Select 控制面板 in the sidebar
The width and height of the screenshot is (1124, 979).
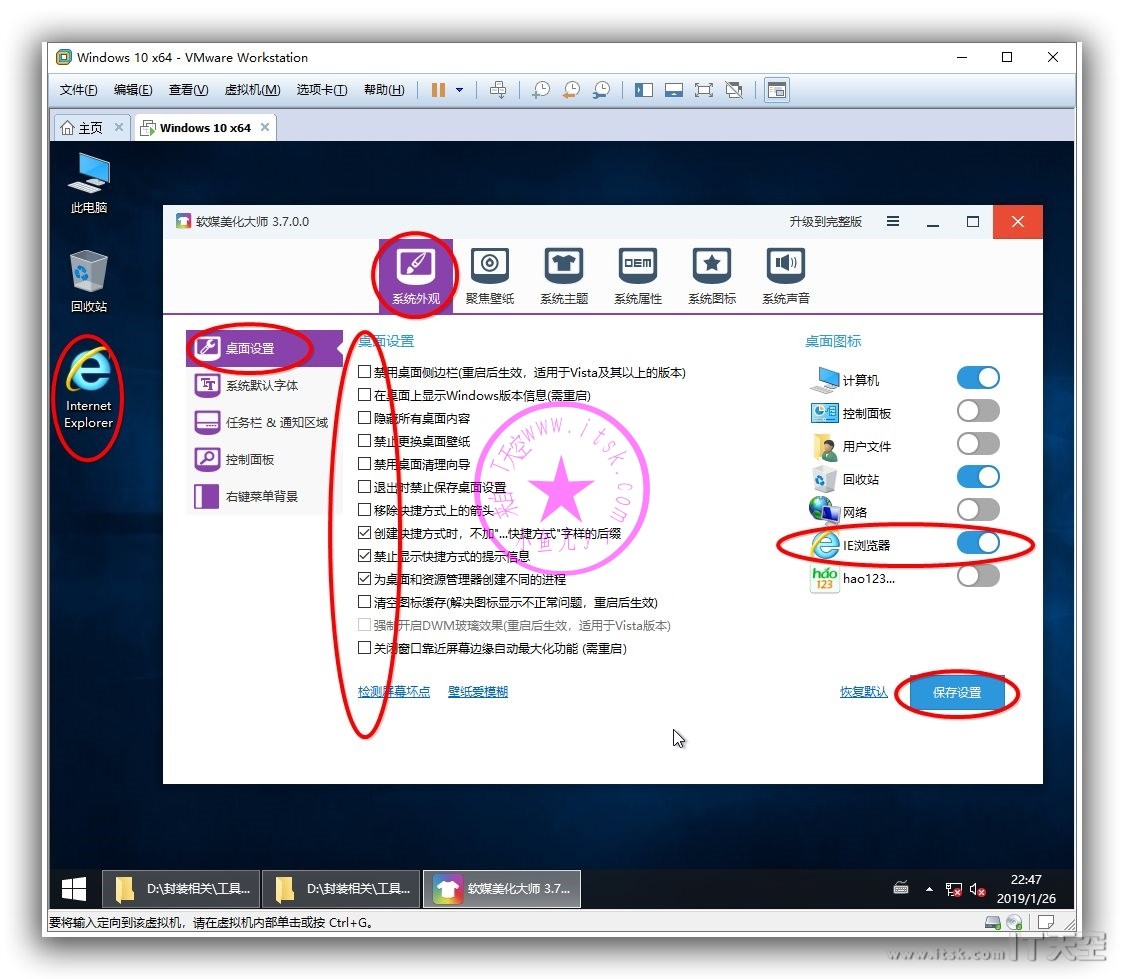pos(264,459)
